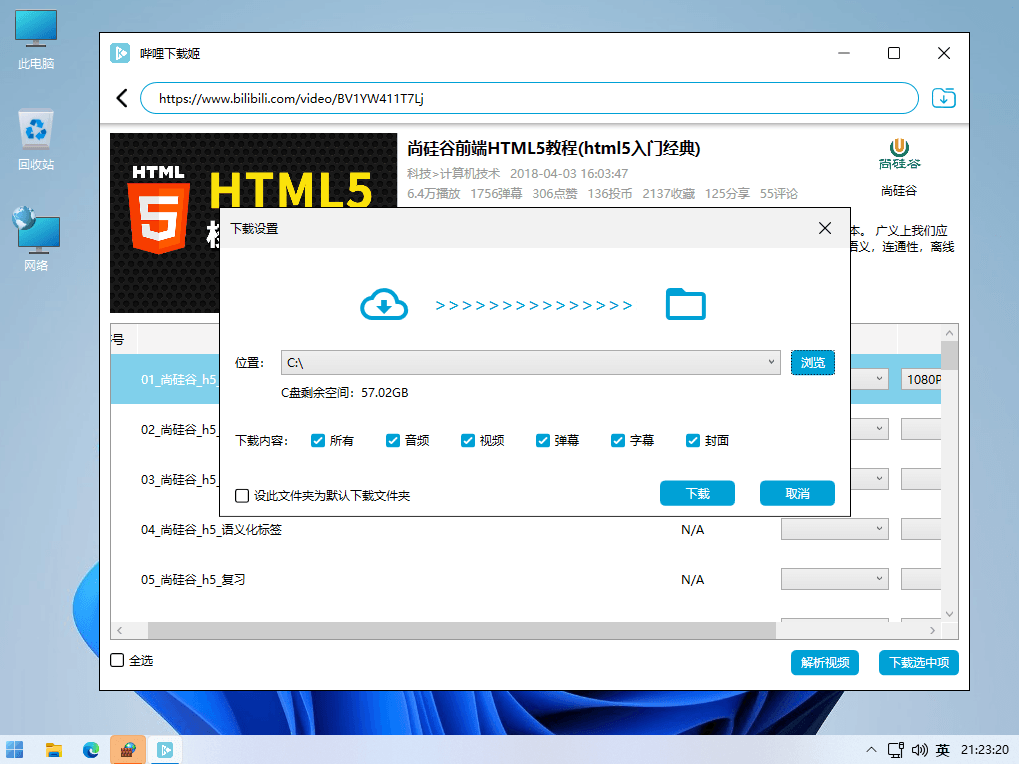Open the audio quality dropdown in row 01
Screen dimensions: 1019x764
[869, 379]
